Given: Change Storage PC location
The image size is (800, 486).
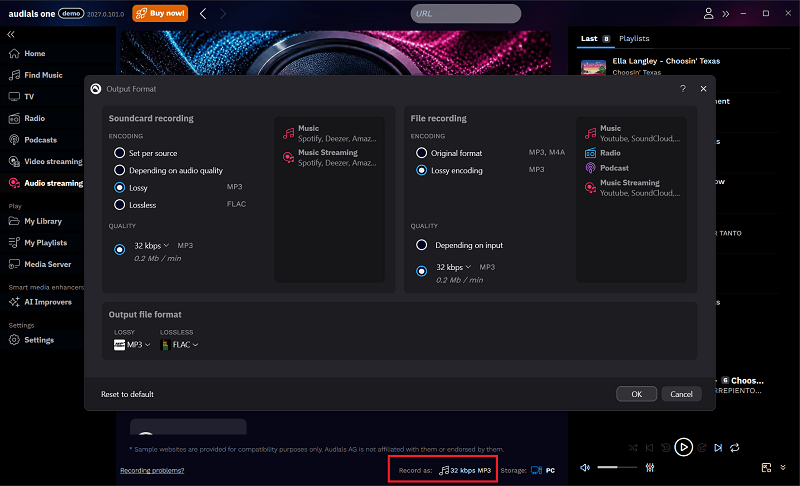Looking at the screenshot, I should click(543, 470).
